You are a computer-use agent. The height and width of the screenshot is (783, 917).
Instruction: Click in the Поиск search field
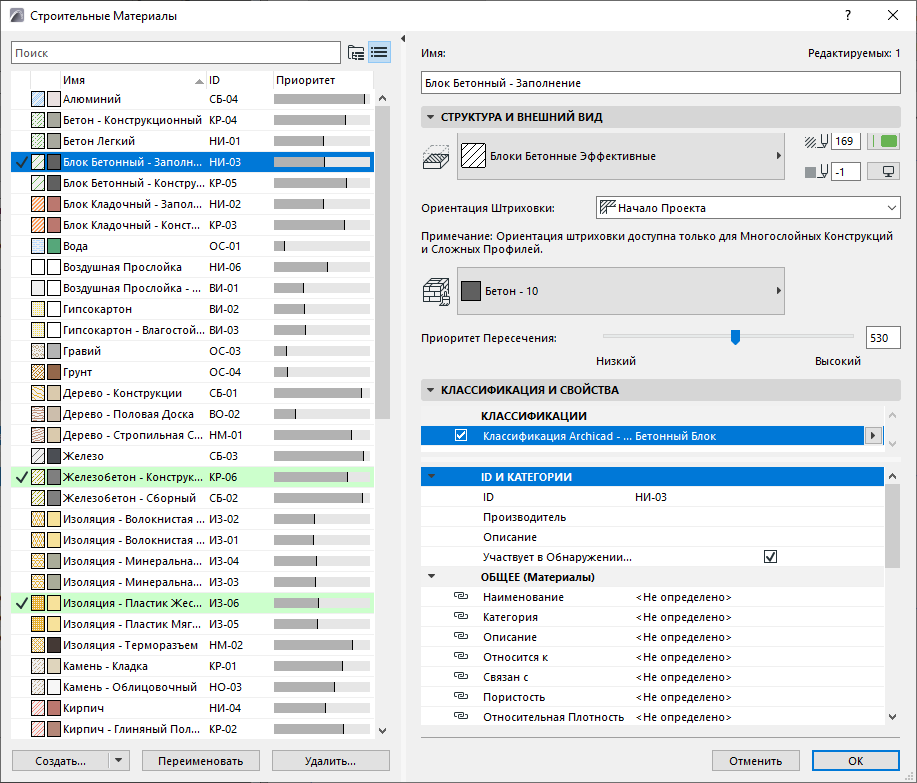(x=175, y=53)
